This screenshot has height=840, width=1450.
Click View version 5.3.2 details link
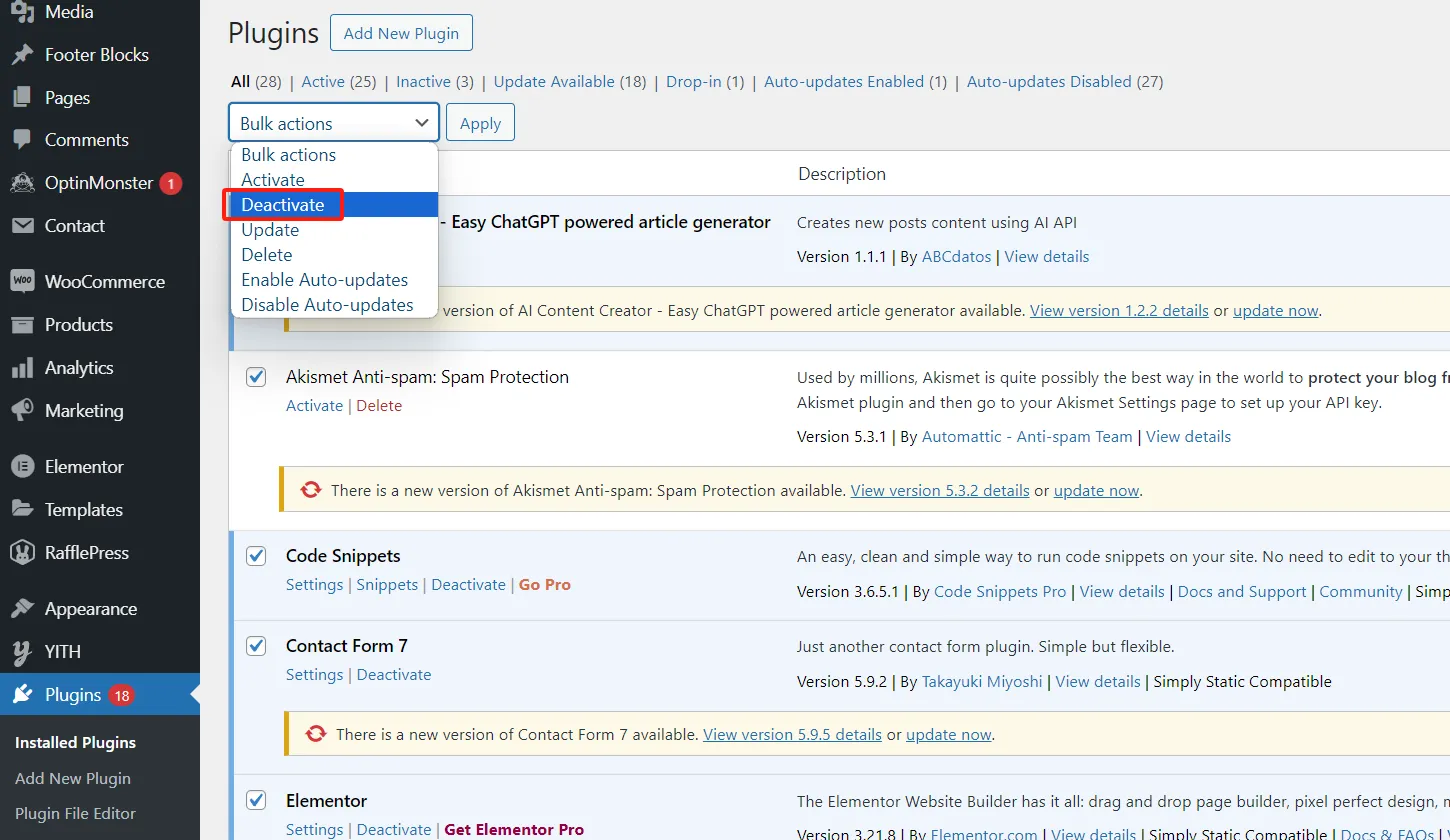tap(940, 491)
